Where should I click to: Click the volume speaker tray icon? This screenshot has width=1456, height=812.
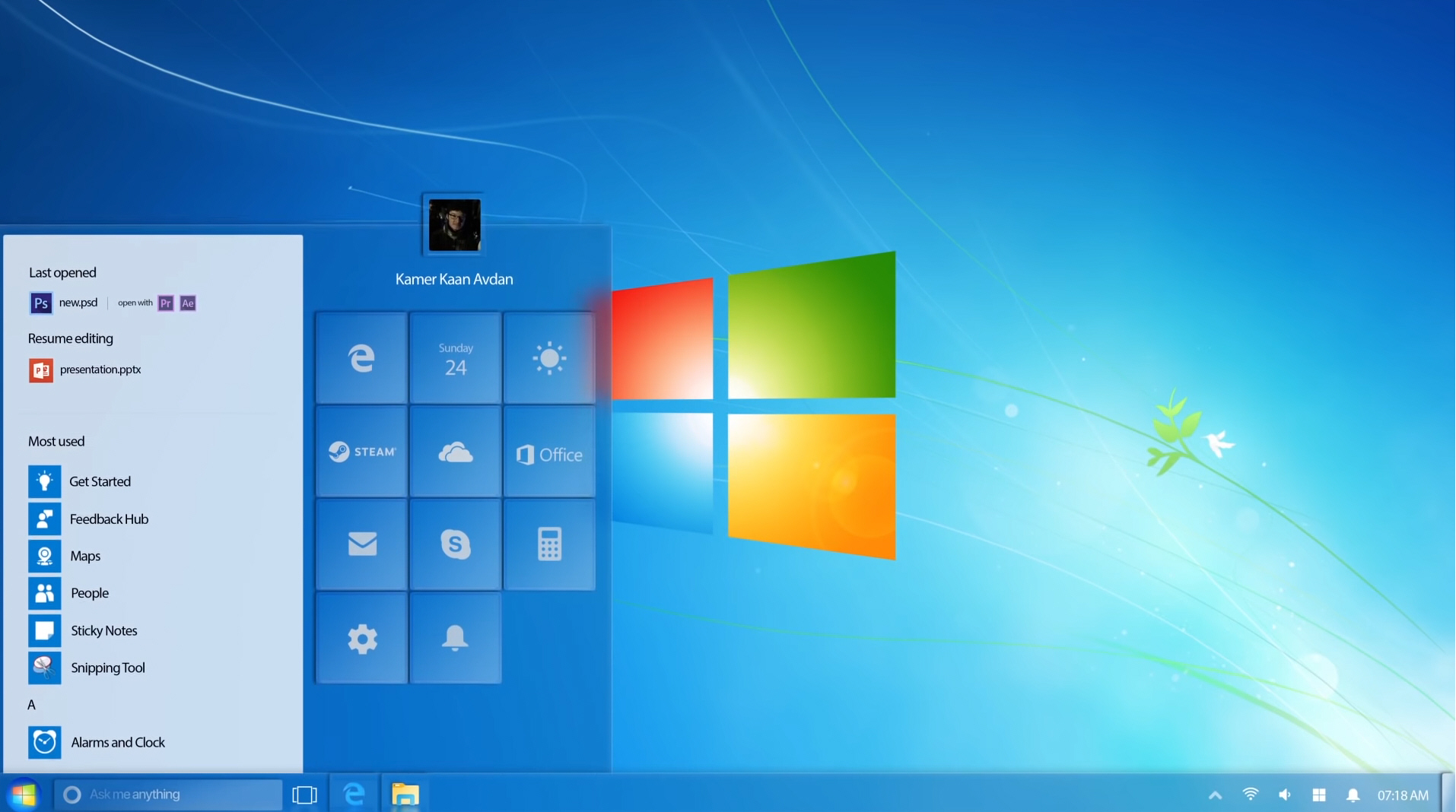pos(1285,795)
